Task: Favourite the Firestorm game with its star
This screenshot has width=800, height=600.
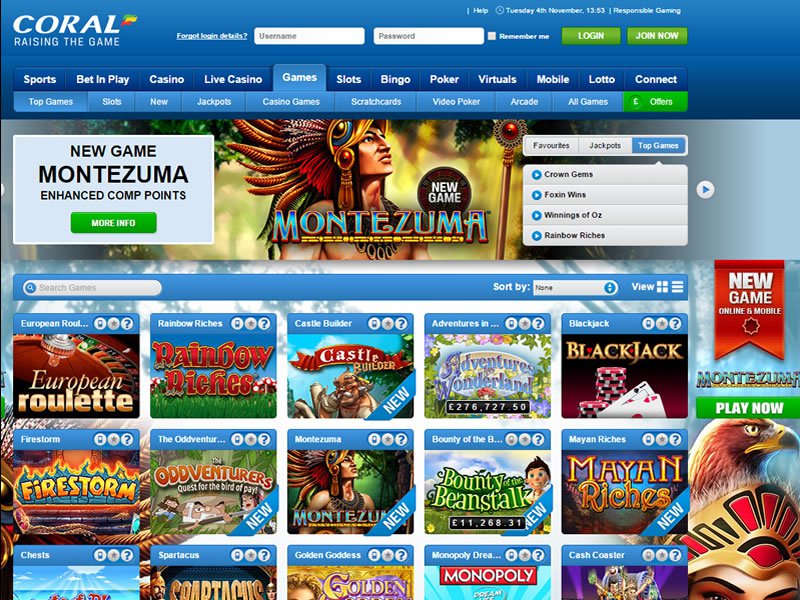Action: coord(113,439)
